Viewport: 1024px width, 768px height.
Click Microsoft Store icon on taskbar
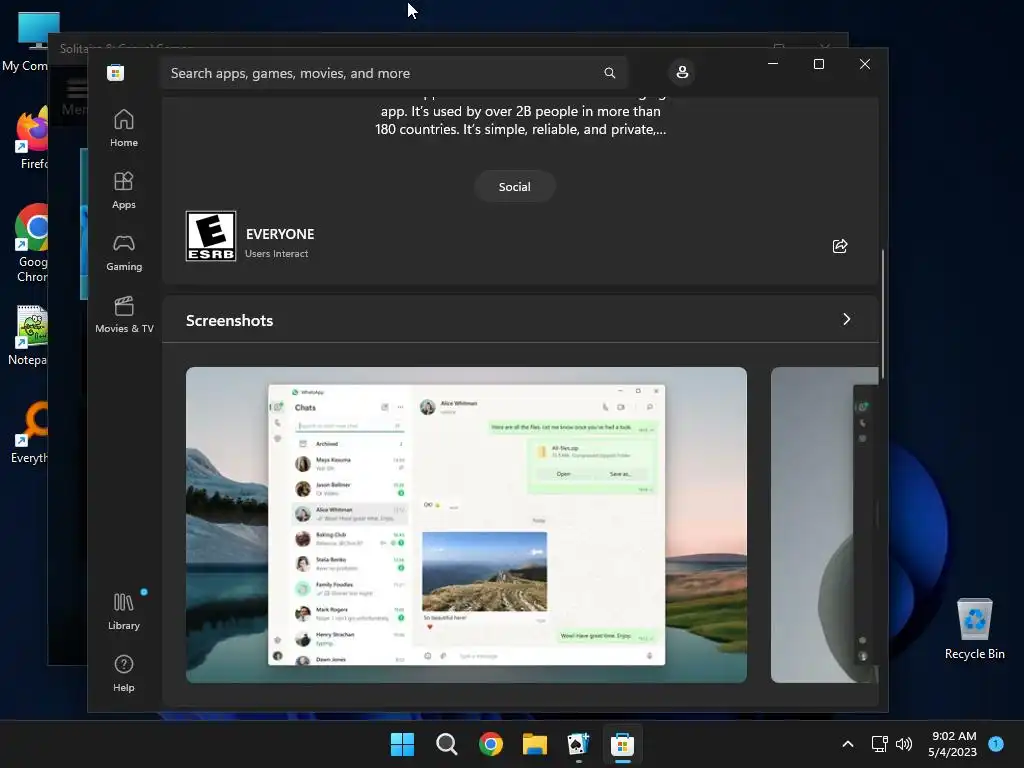click(x=622, y=744)
